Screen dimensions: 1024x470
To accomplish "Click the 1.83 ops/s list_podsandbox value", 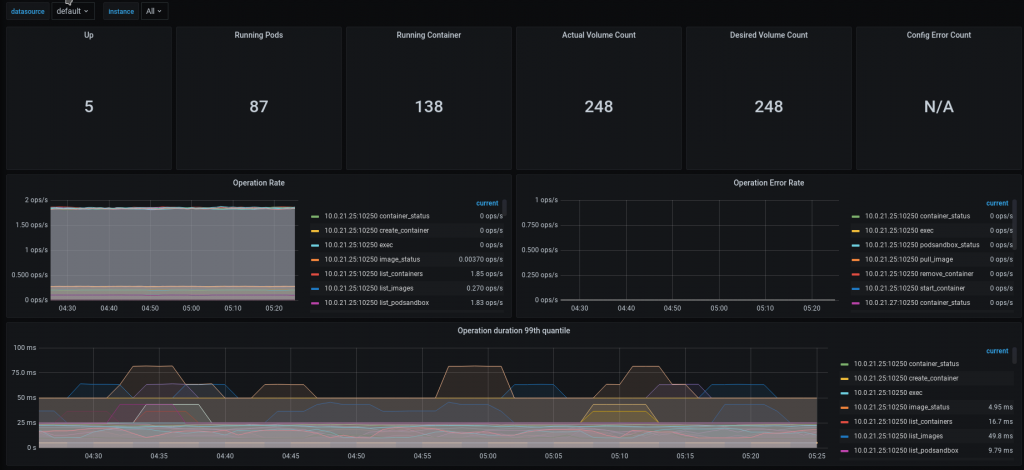I will click(487, 302).
